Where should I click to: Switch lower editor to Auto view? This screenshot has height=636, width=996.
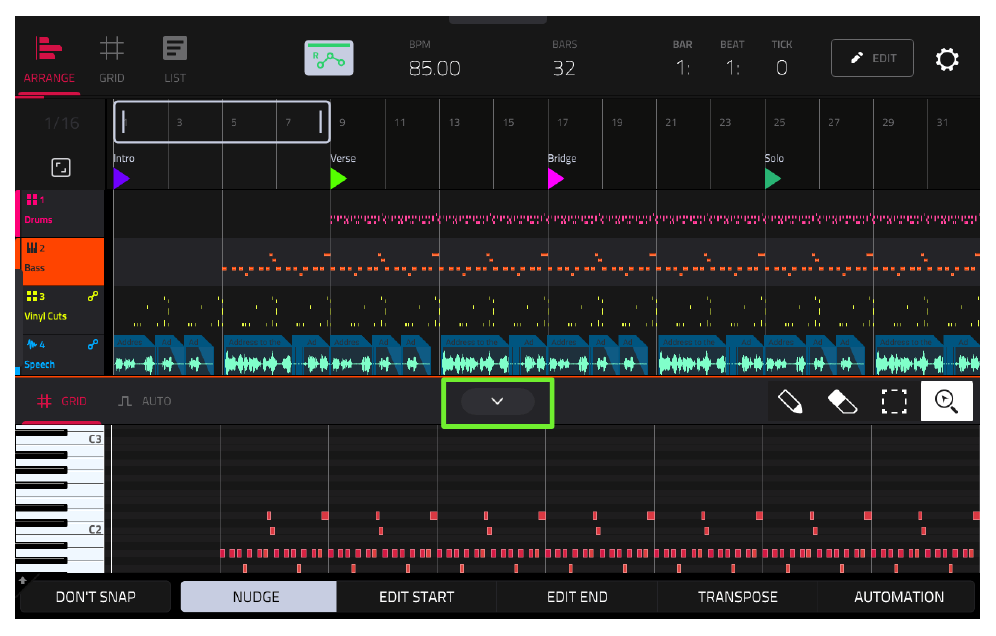tap(145, 402)
